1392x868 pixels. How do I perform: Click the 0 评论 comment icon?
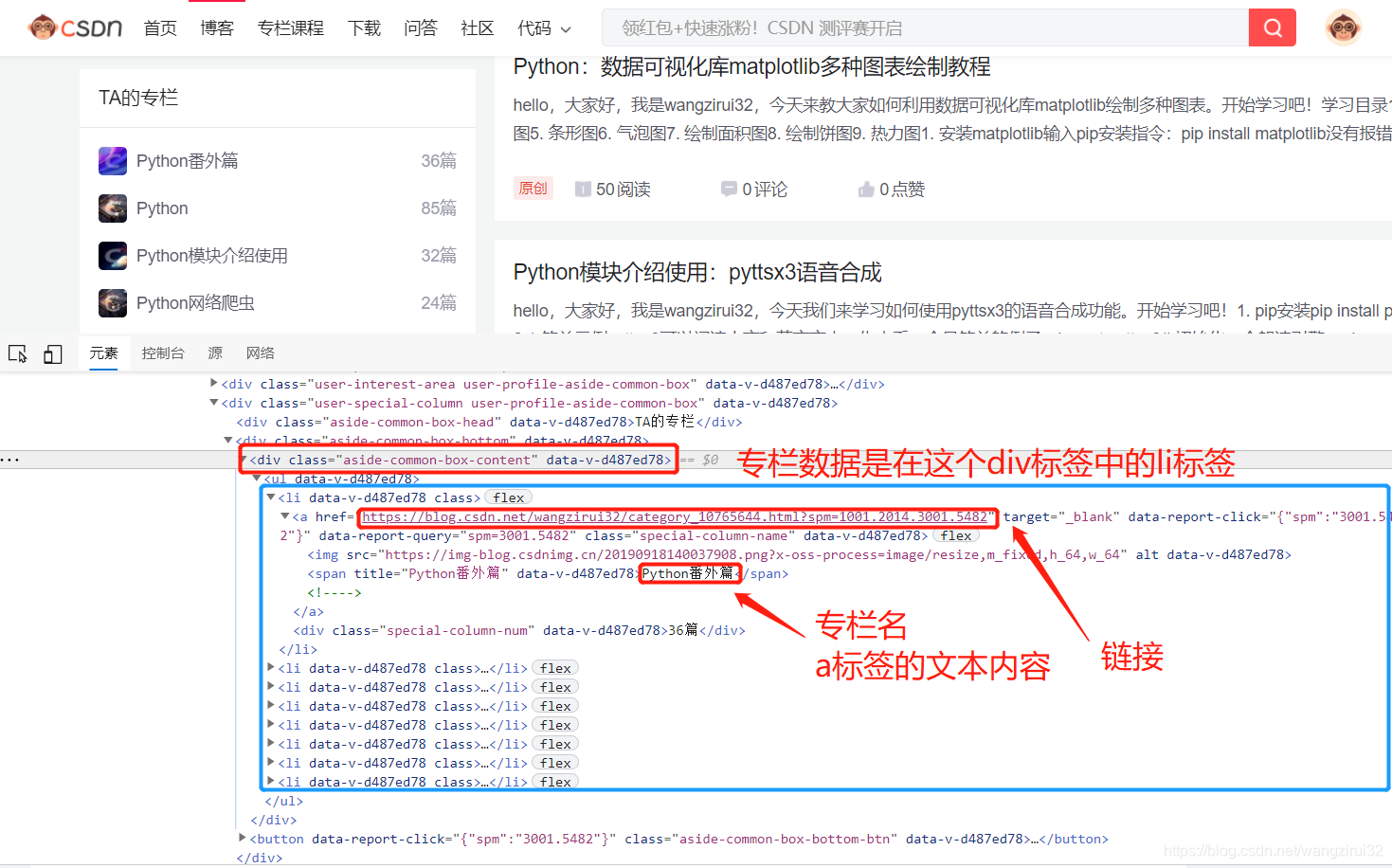click(x=729, y=190)
